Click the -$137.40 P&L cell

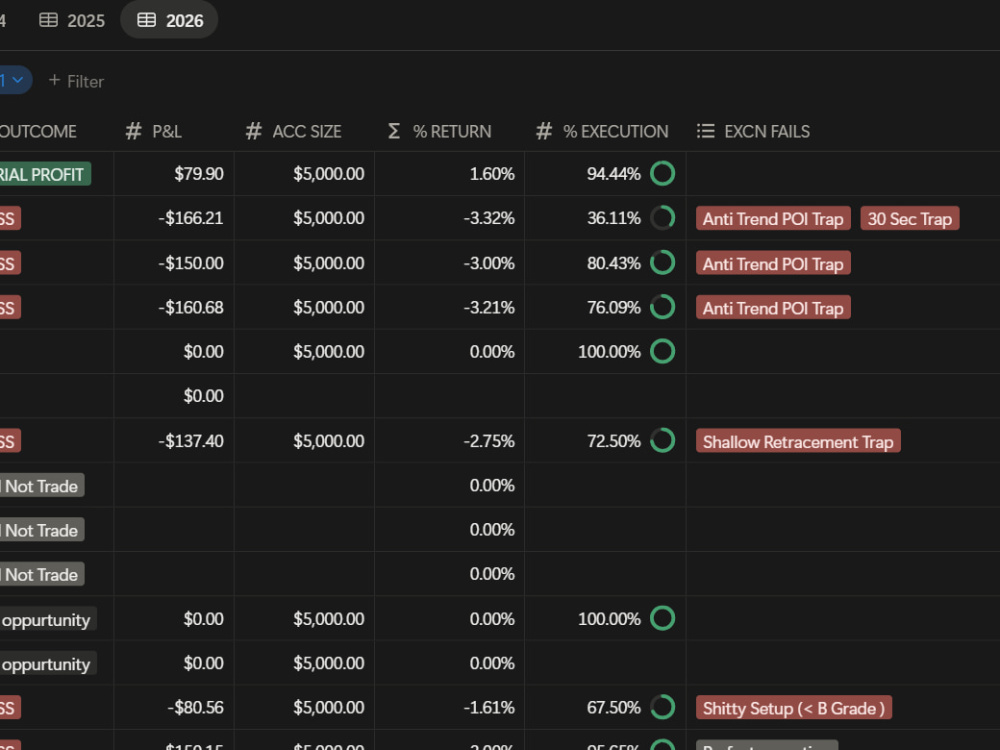174,441
